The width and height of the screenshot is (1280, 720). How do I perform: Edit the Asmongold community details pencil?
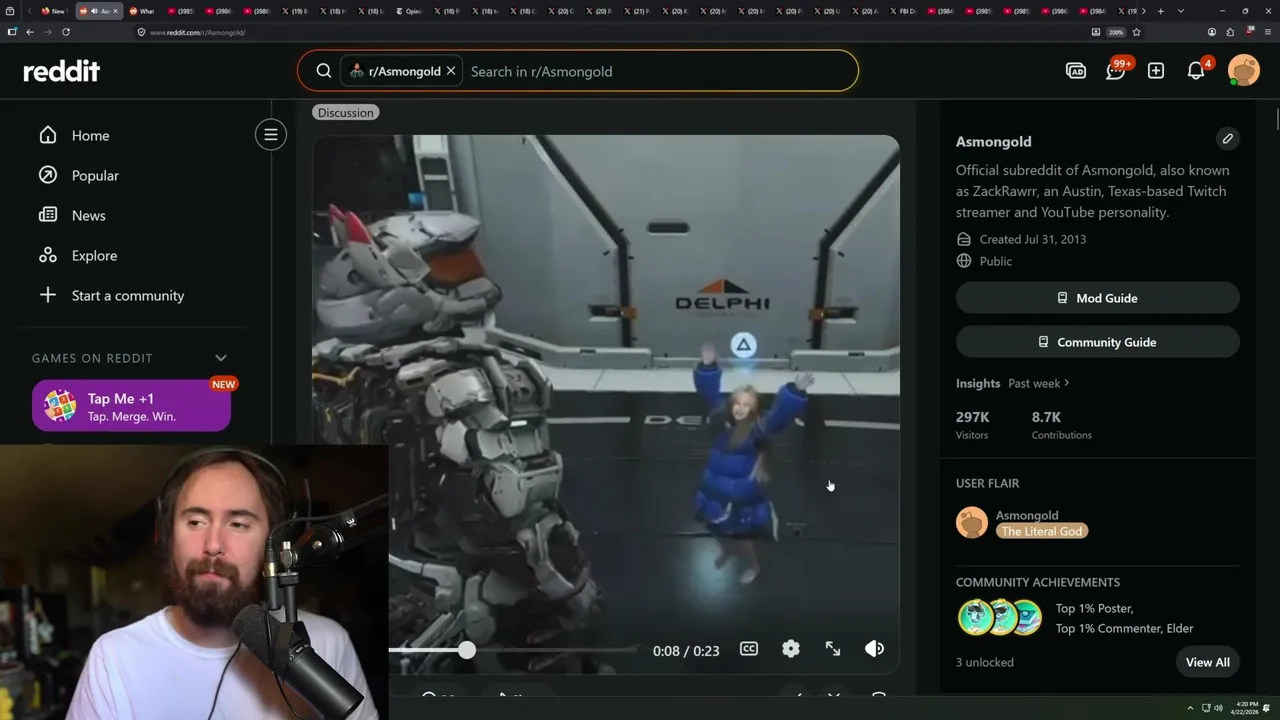click(x=1228, y=139)
